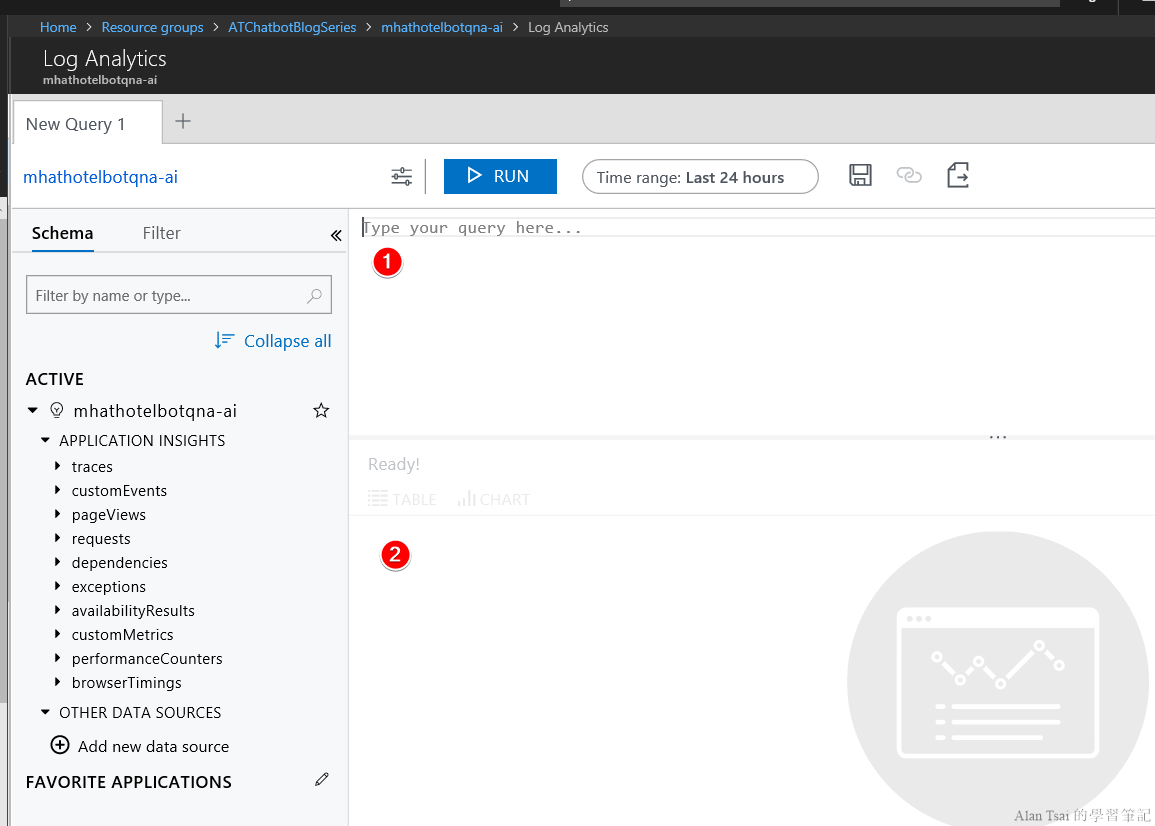
Task: Open ATChatbotBlogSeries breadcrumb link
Action: 292,27
